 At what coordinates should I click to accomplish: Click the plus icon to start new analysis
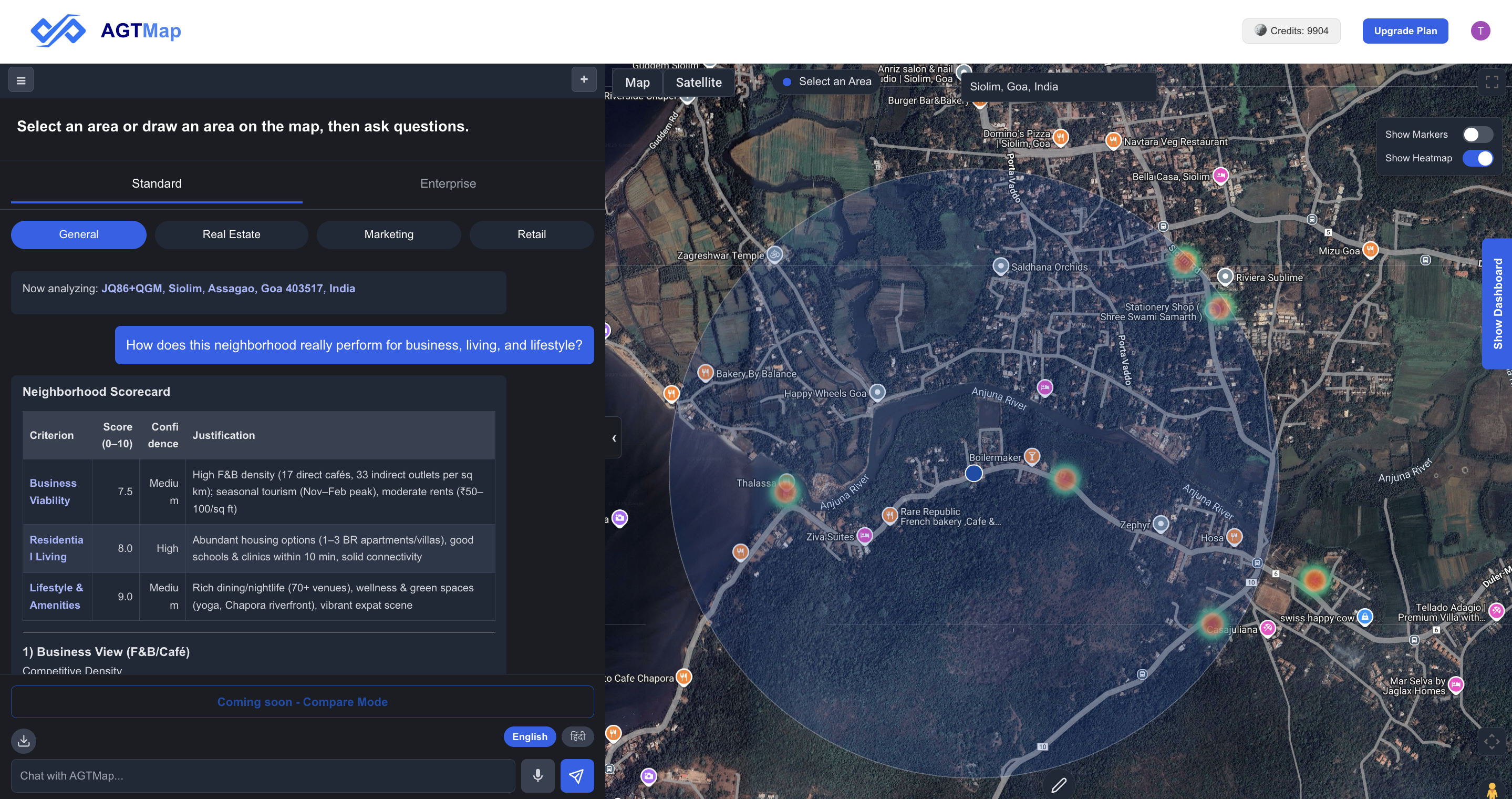click(584, 79)
